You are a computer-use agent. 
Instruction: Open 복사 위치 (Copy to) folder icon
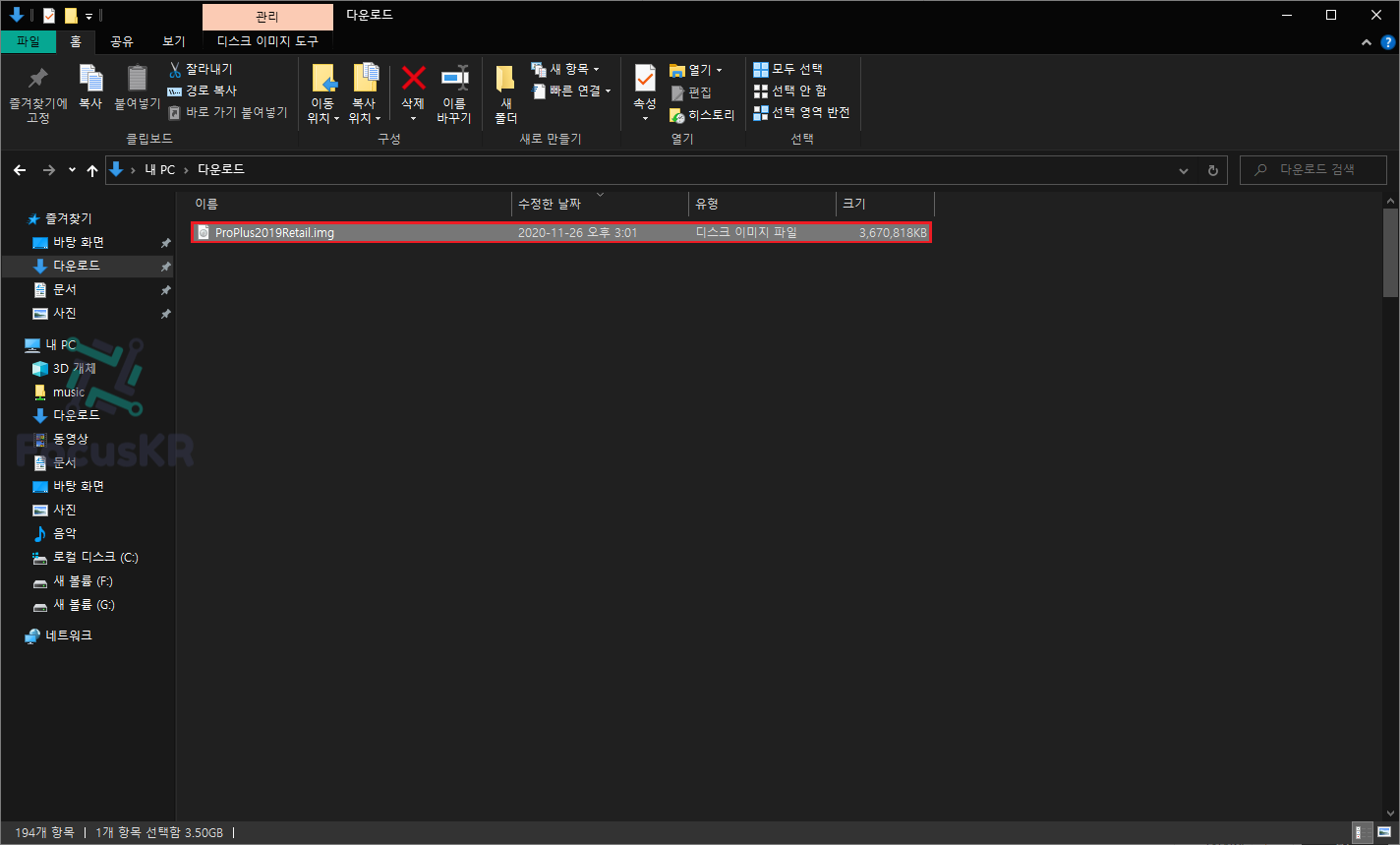[365, 78]
